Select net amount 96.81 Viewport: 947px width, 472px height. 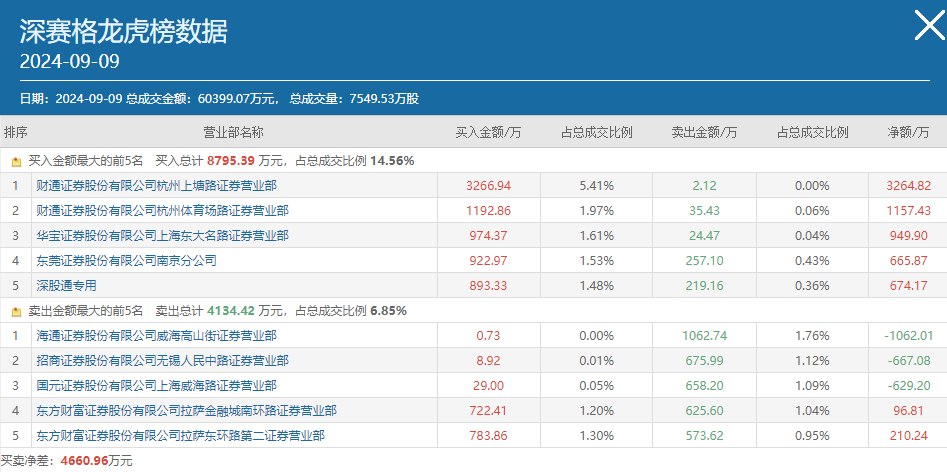click(x=908, y=412)
